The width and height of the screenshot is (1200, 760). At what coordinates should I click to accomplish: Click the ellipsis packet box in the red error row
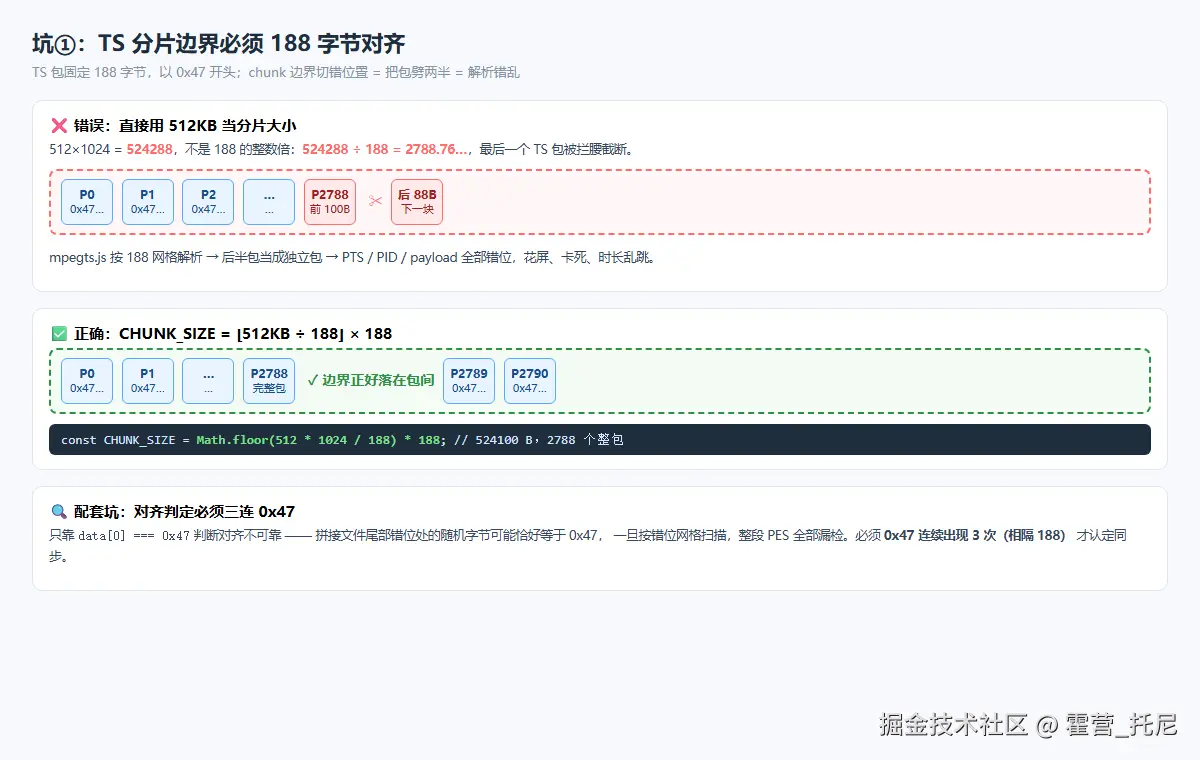[269, 202]
